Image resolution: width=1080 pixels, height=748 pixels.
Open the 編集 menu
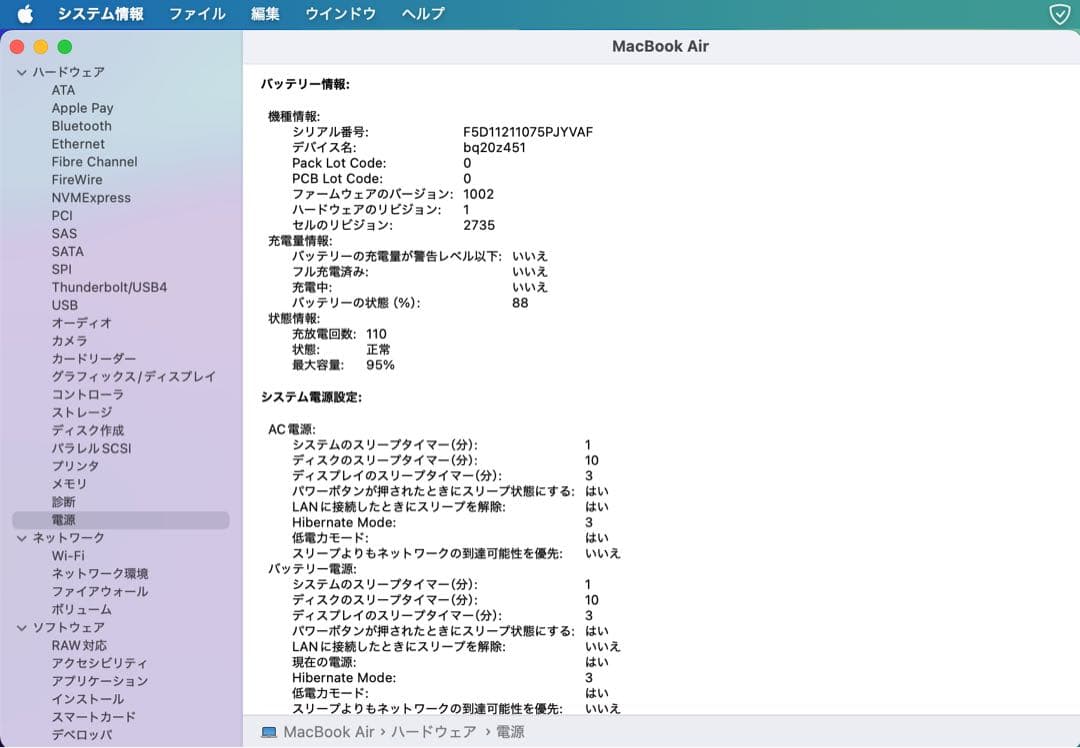265,14
